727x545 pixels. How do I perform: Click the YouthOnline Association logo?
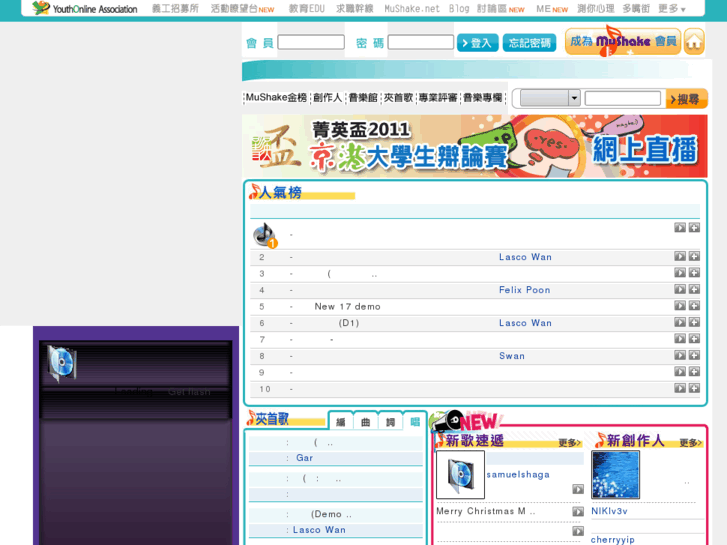(84, 8)
